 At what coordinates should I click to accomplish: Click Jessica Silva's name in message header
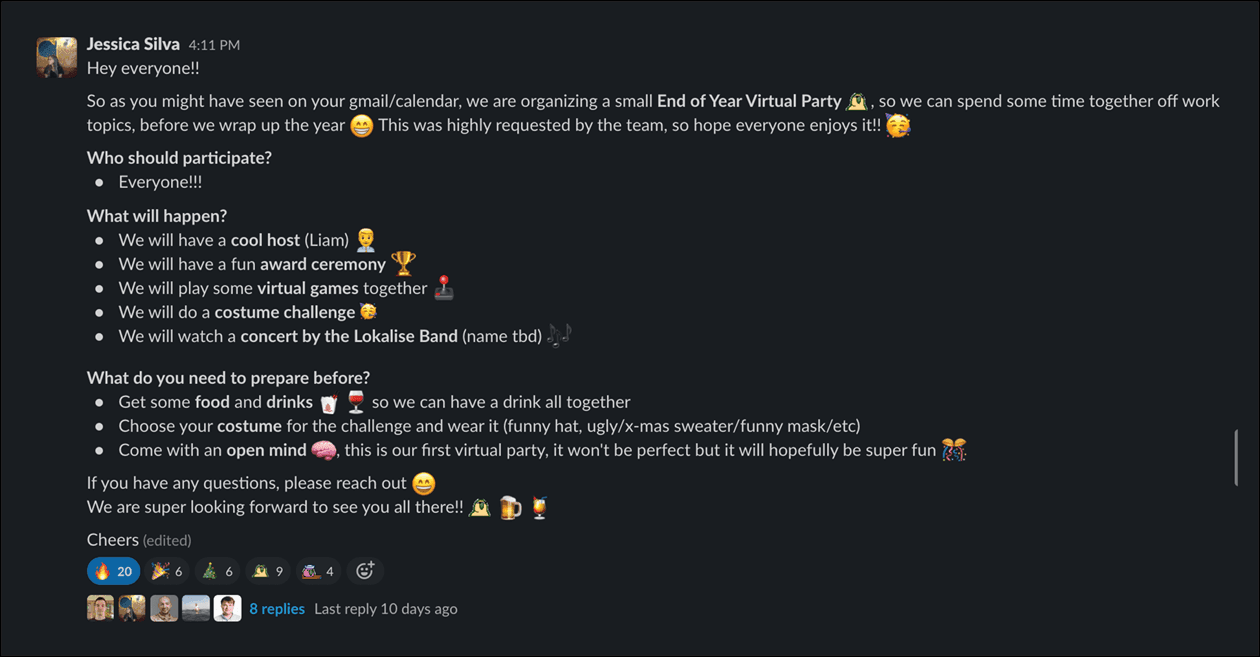tap(133, 44)
